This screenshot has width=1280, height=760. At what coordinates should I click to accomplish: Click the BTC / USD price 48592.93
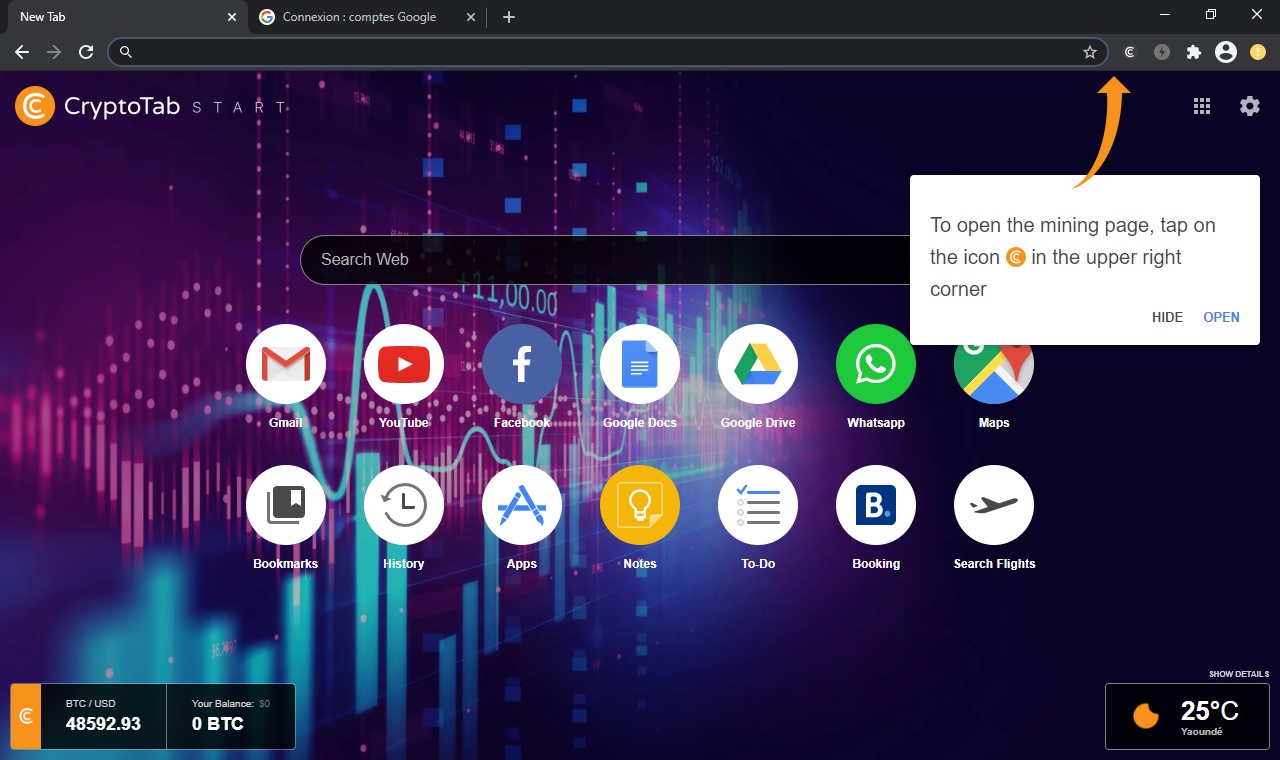(x=103, y=716)
